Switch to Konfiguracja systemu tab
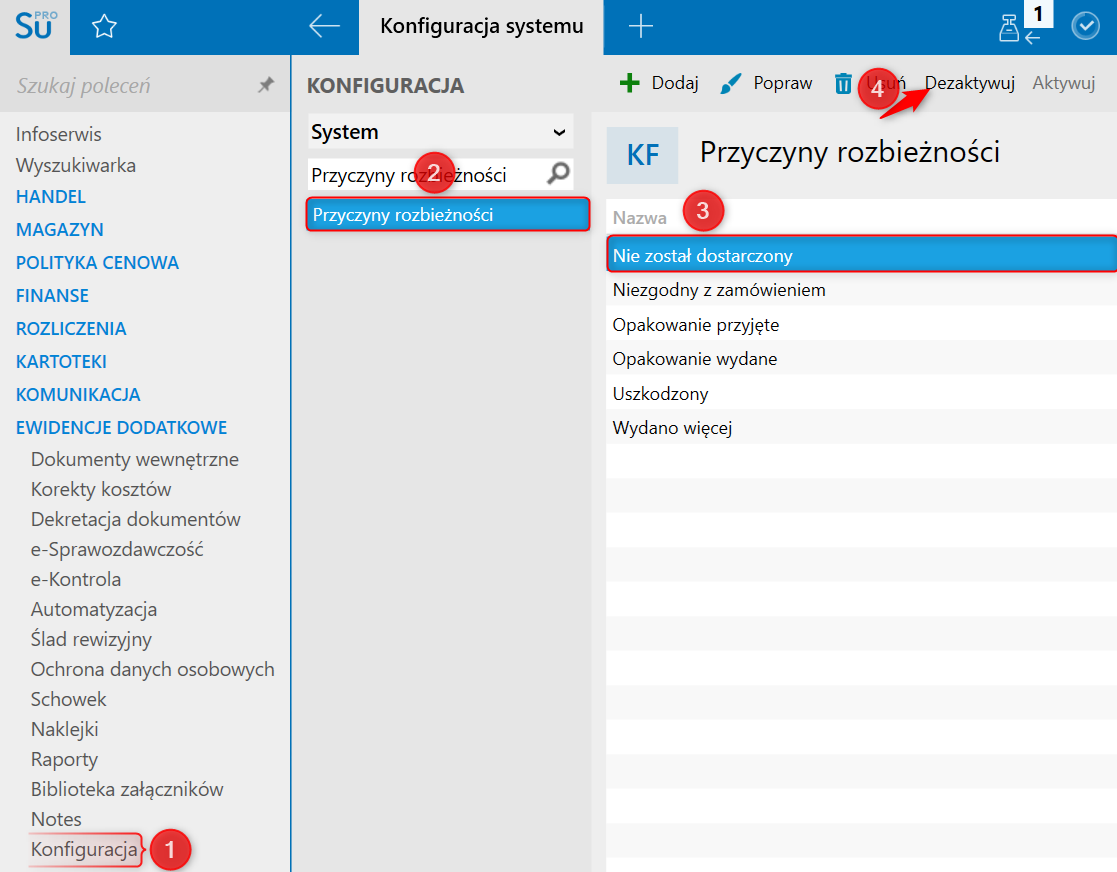The image size is (1117, 872). click(482, 27)
